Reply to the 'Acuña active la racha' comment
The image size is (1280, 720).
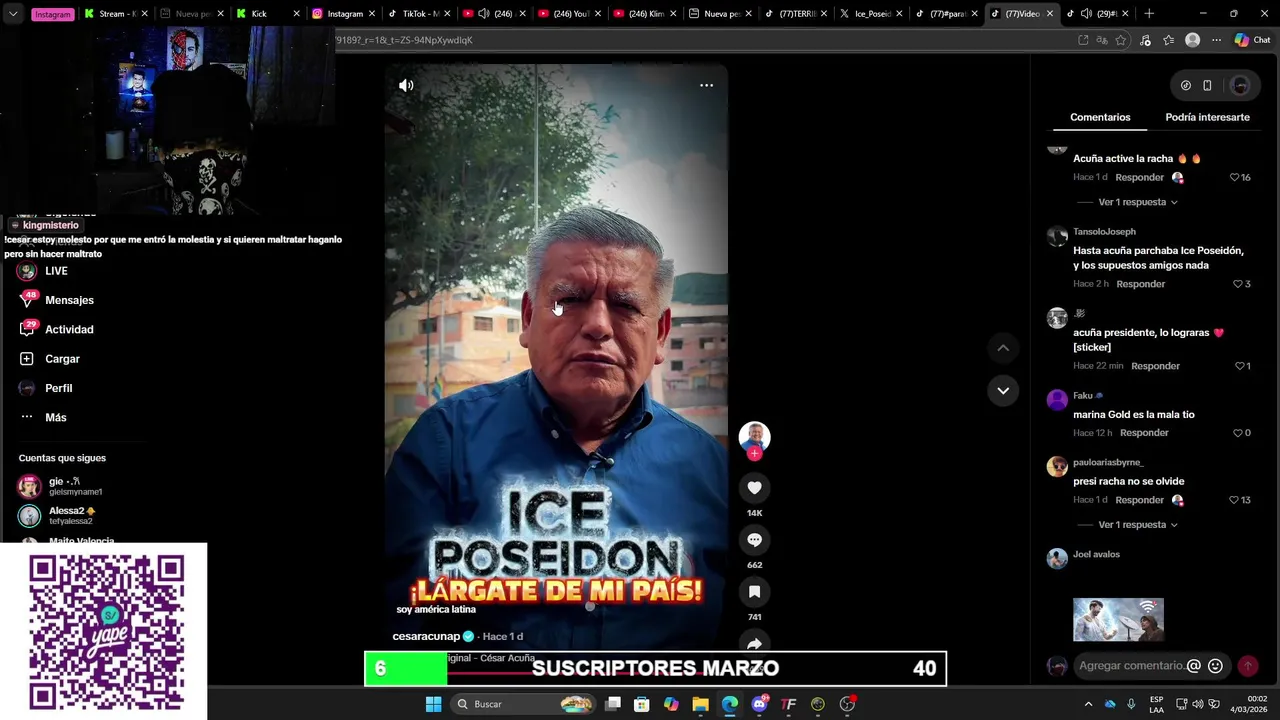coord(1139,177)
